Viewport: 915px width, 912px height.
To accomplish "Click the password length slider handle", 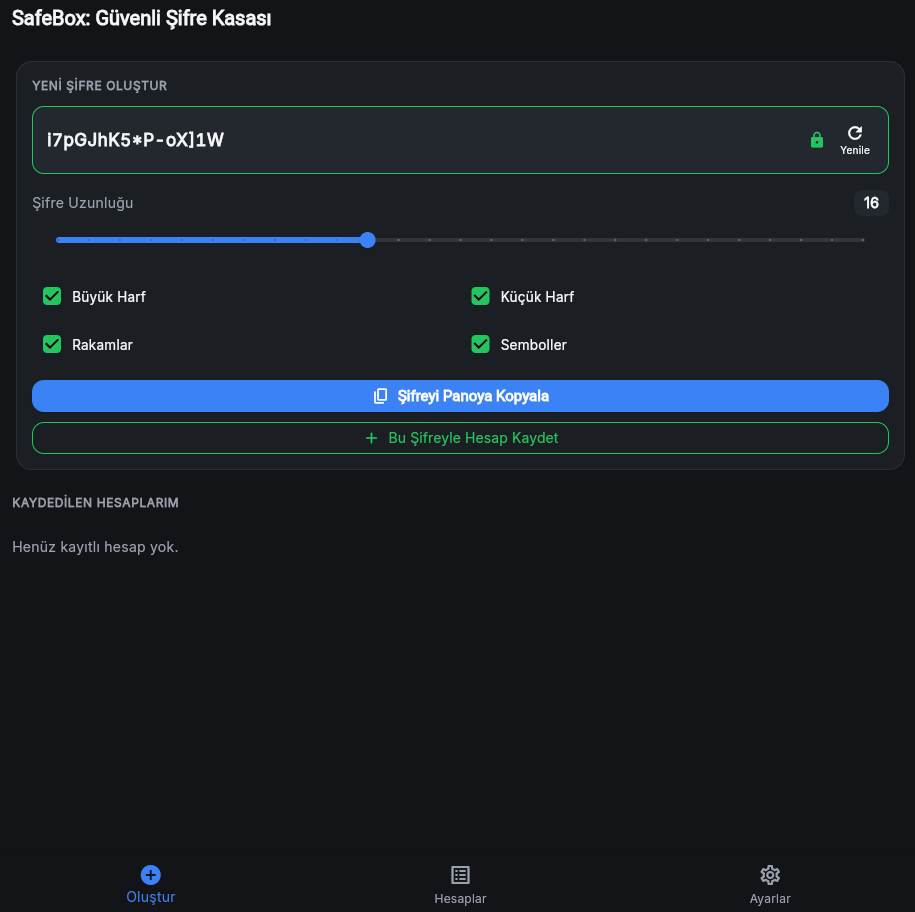I will click(367, 240).
